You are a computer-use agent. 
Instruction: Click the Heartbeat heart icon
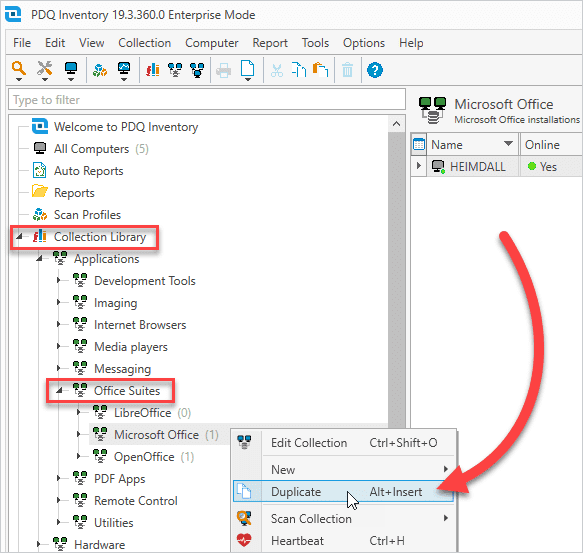tap(244, 540)
